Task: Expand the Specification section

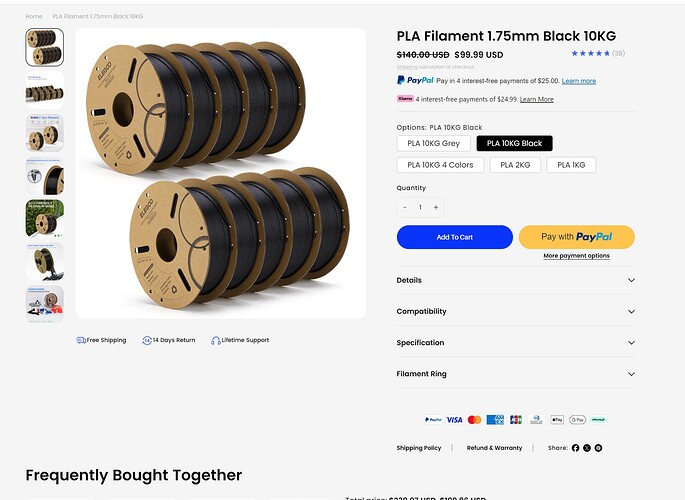Action: click(x=515, y=343)
